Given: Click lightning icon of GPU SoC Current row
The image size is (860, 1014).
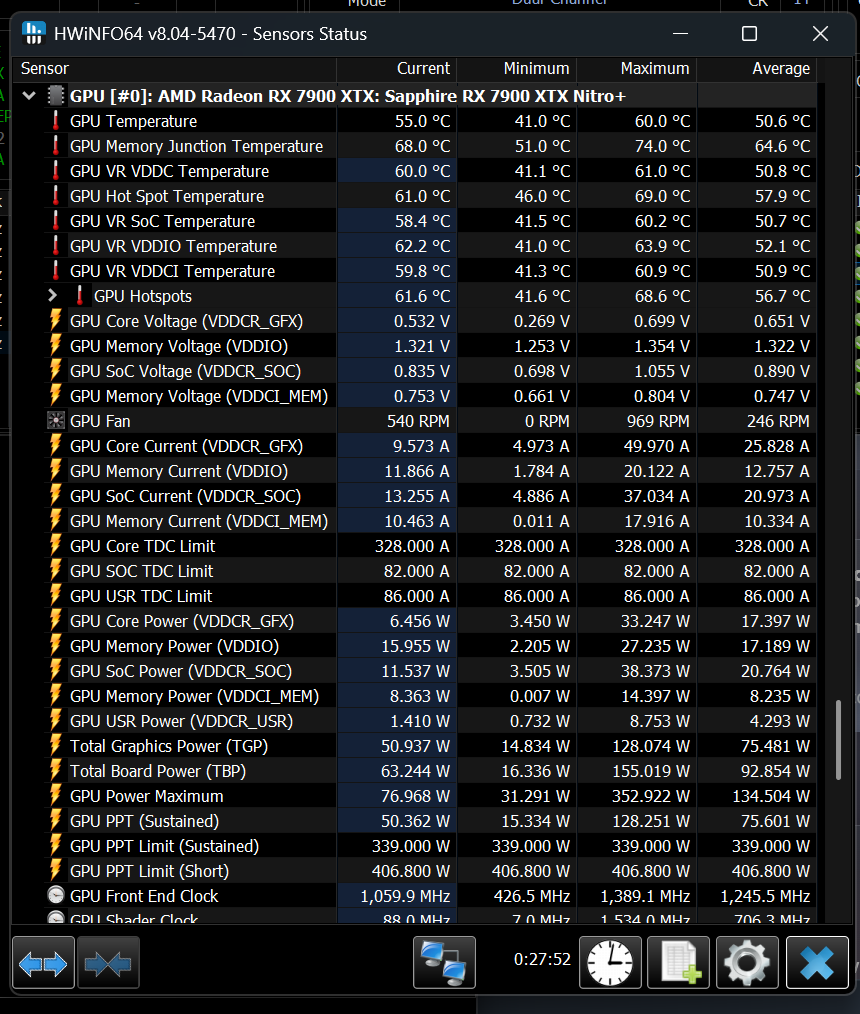Looking at the screenshot, I should click(x=56, y=496).
